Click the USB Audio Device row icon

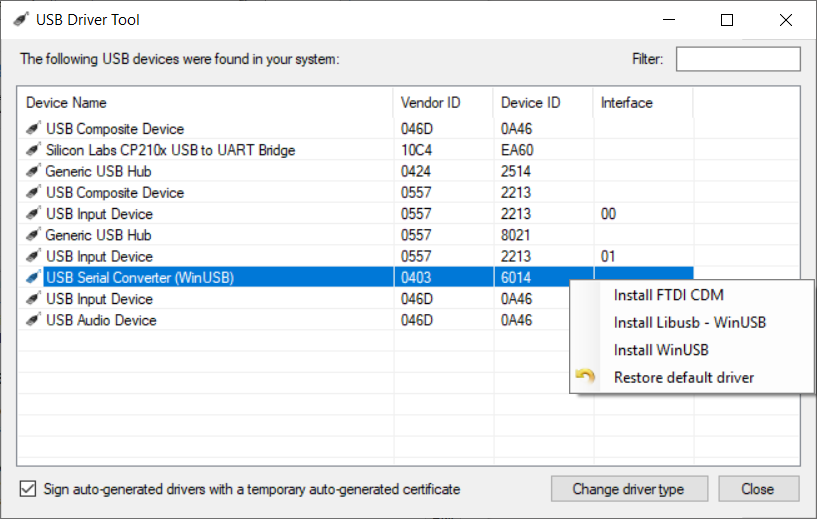pyautogui.click(x=33, y=320)
